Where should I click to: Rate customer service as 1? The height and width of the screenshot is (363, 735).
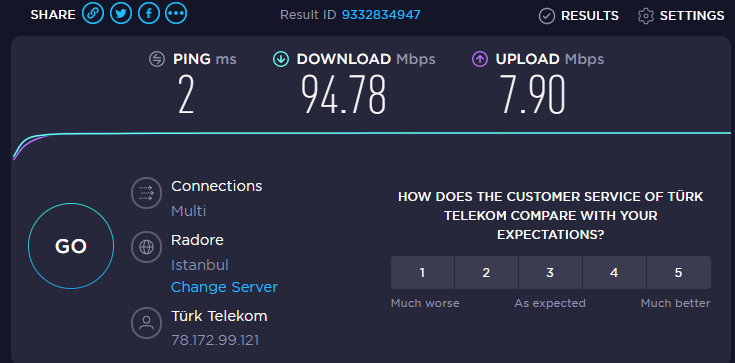(x=422, y=272)
